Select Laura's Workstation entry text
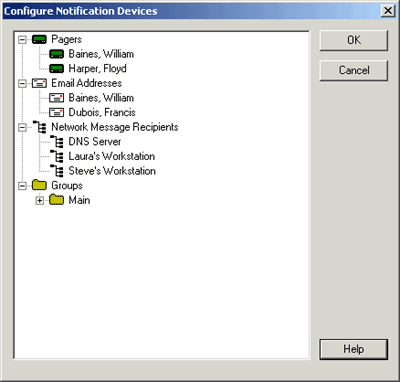 point(112,156)
